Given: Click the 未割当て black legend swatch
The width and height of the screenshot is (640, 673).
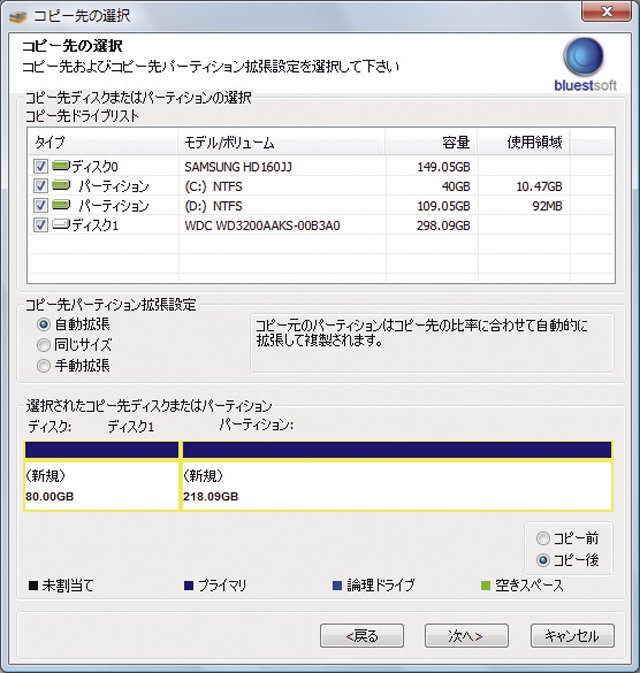Looking at the screenshot, I should pyautogui.click(x=33, y=585).
